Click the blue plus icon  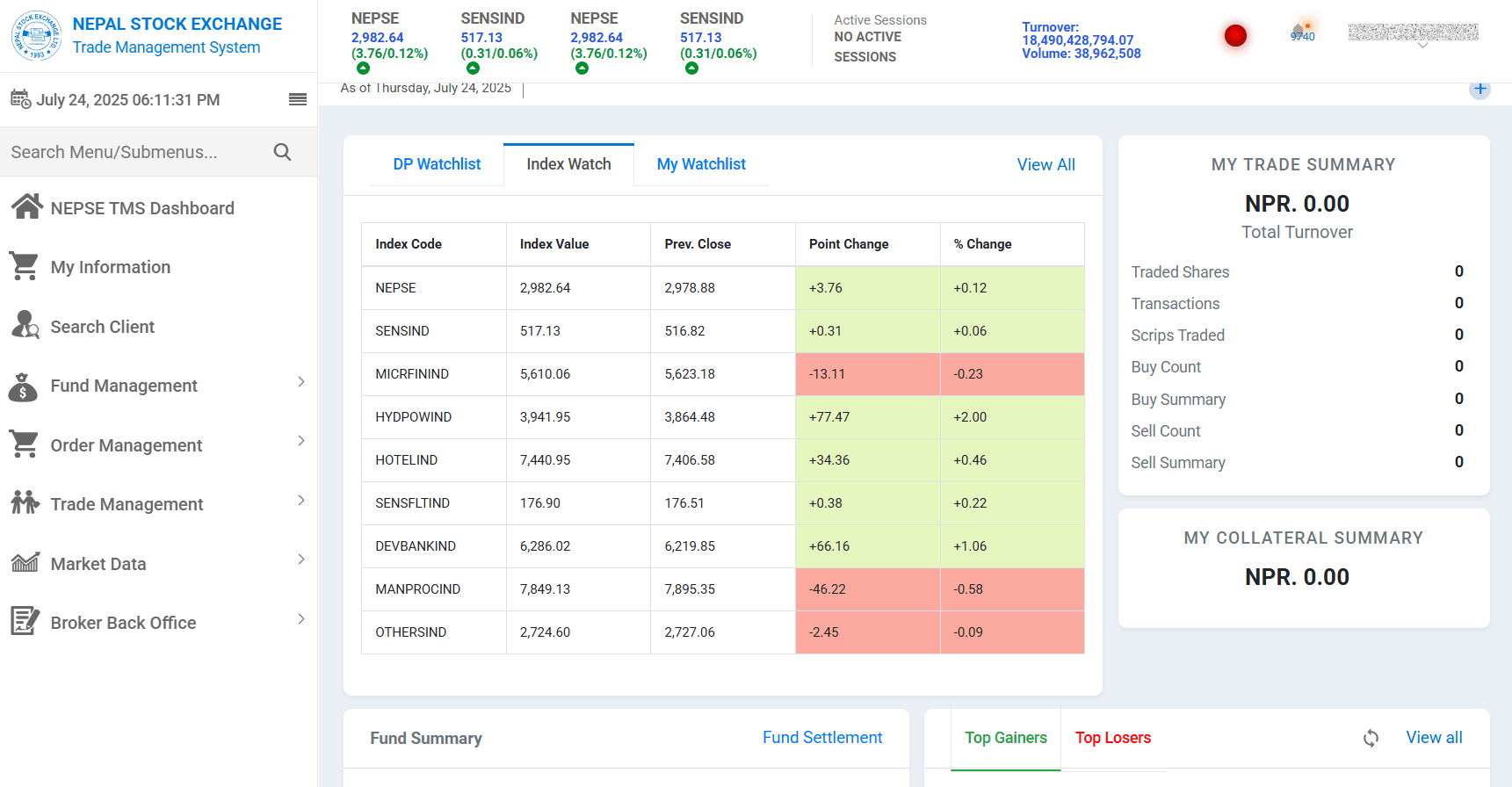point(1480,89)
